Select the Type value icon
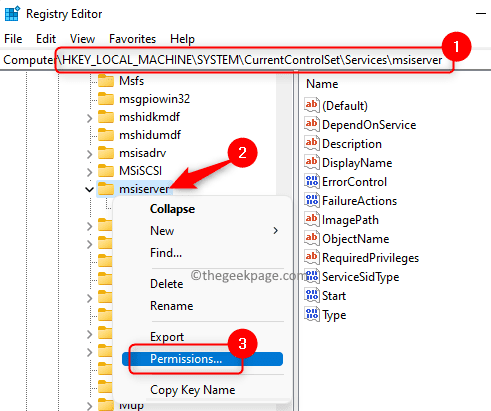The image size is (491, 411). click(x=312, y=315)
